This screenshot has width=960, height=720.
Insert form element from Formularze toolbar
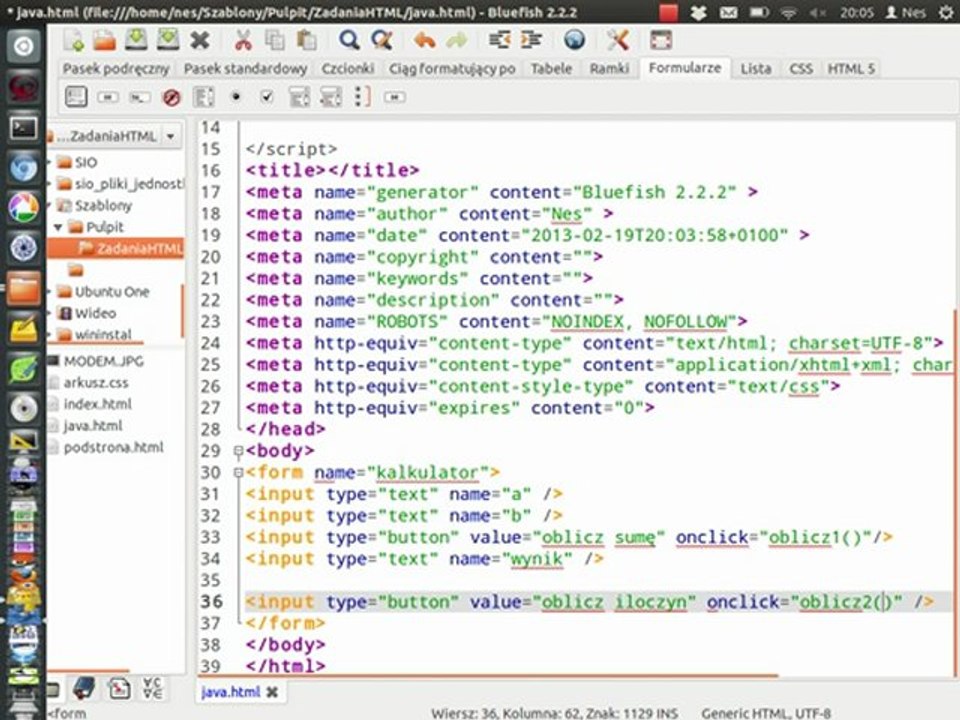point(76,97)
